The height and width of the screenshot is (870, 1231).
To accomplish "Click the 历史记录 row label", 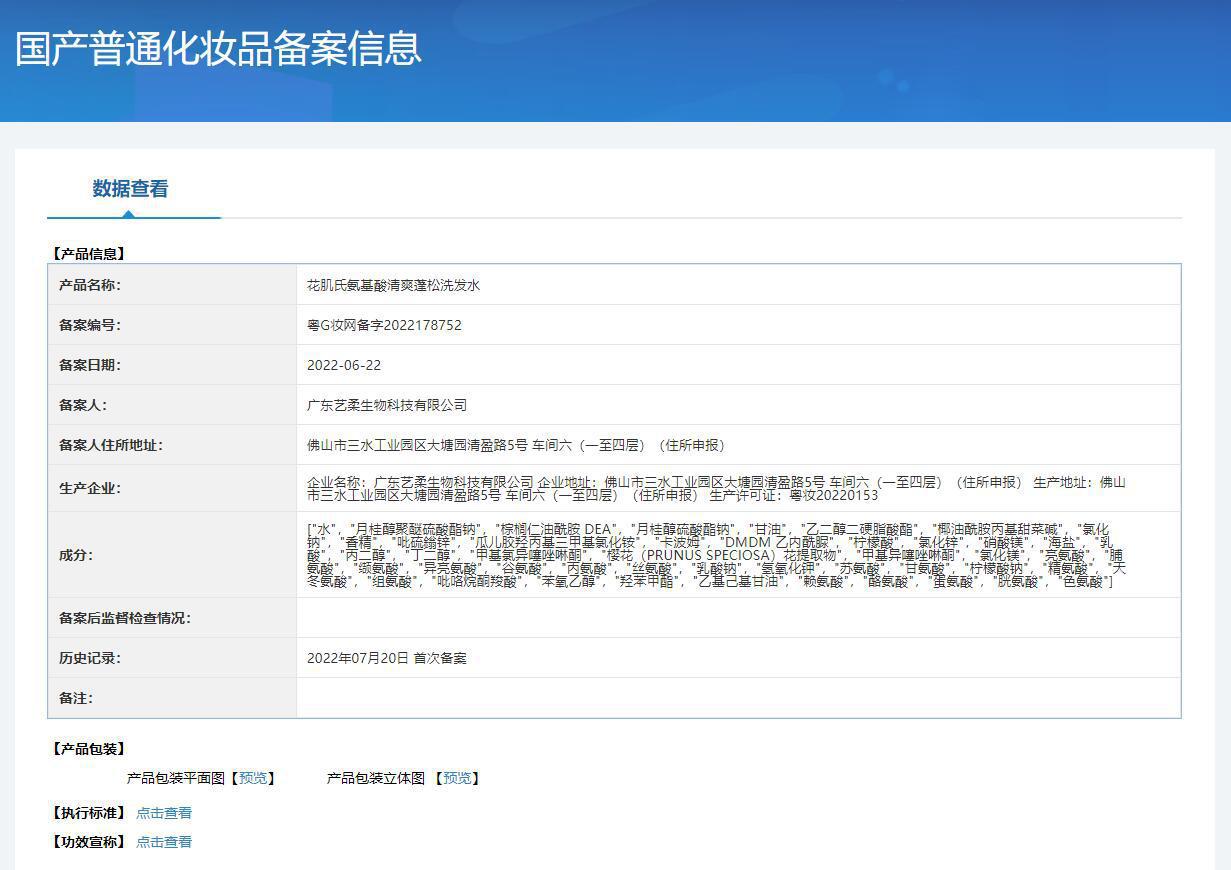I will click(x=90, y=658).
